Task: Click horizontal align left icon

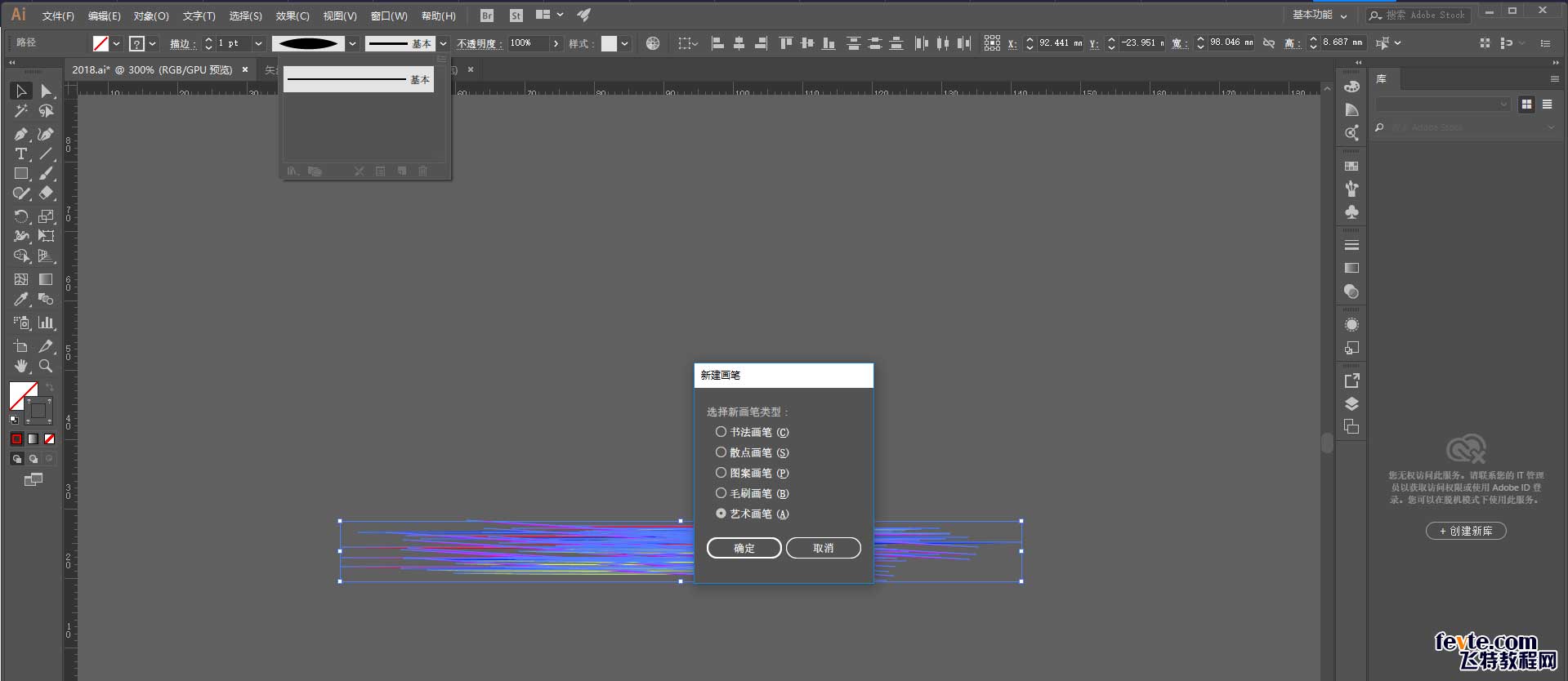Action: 717,43
